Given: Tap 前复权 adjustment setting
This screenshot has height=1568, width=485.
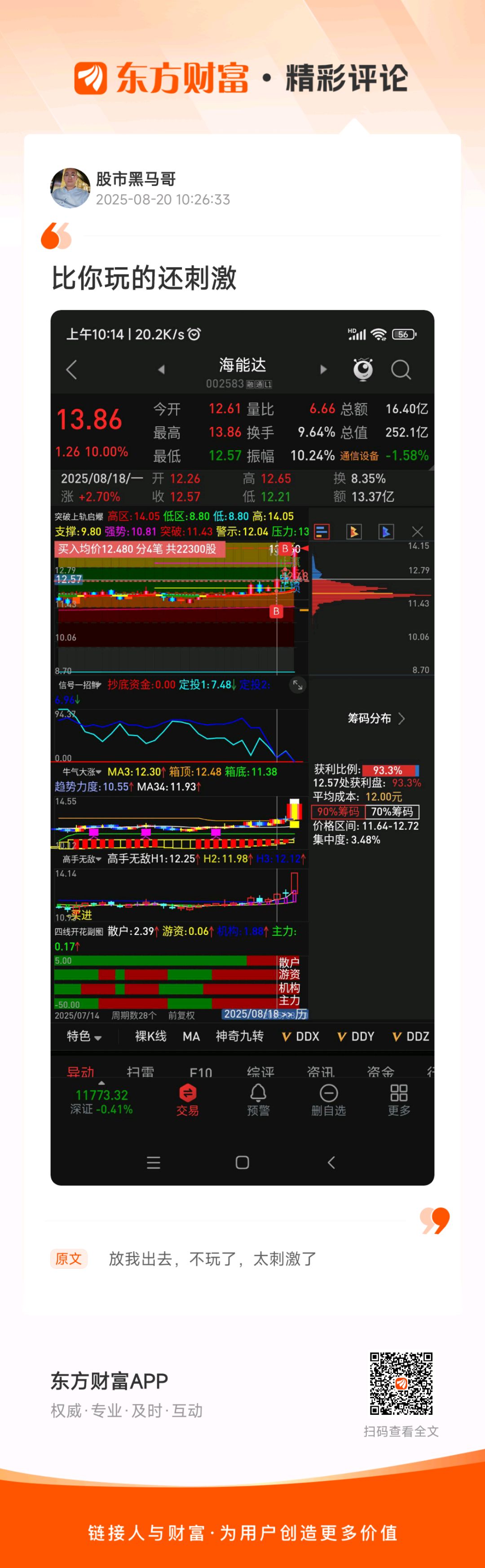Looking at the screenshot, I should pos(181,1015).
